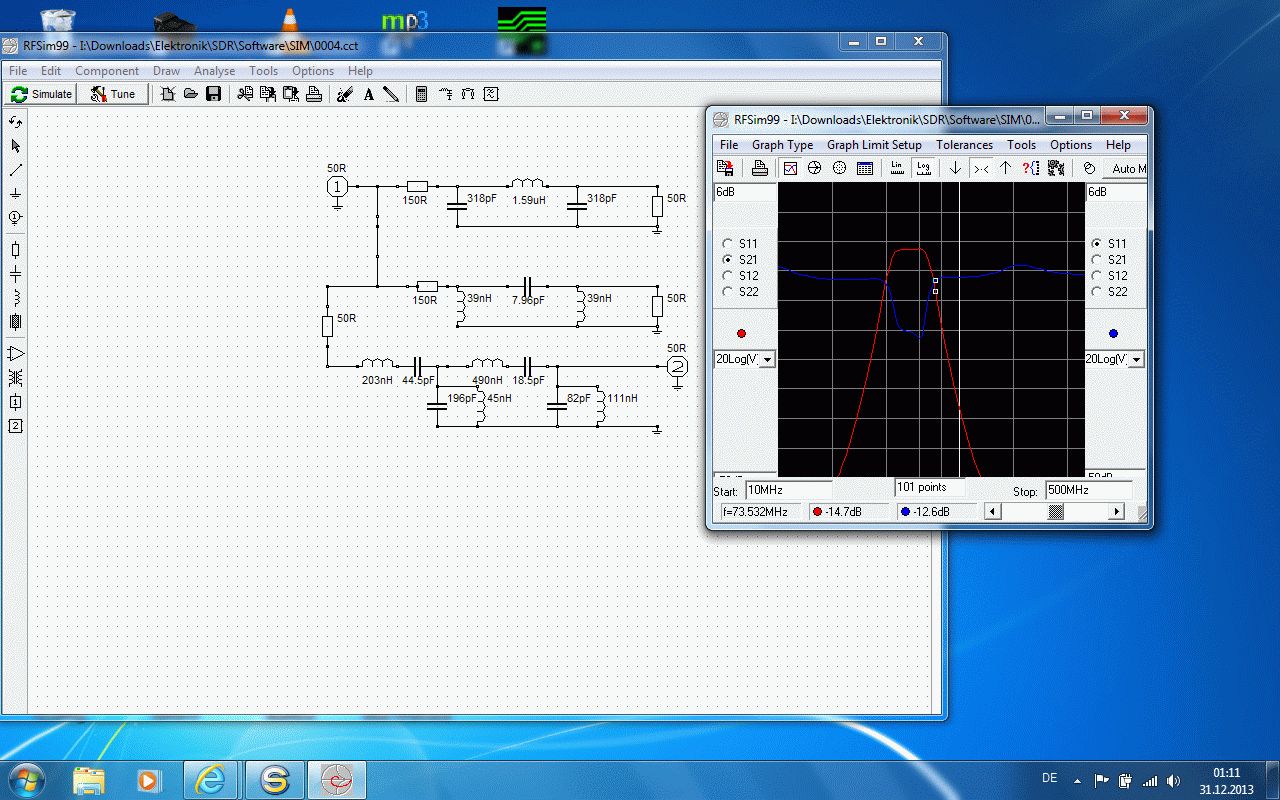This screenshot has width=1280, height=800.
Task: Print the graph from the graph toolbar
Action: [759, 168]
